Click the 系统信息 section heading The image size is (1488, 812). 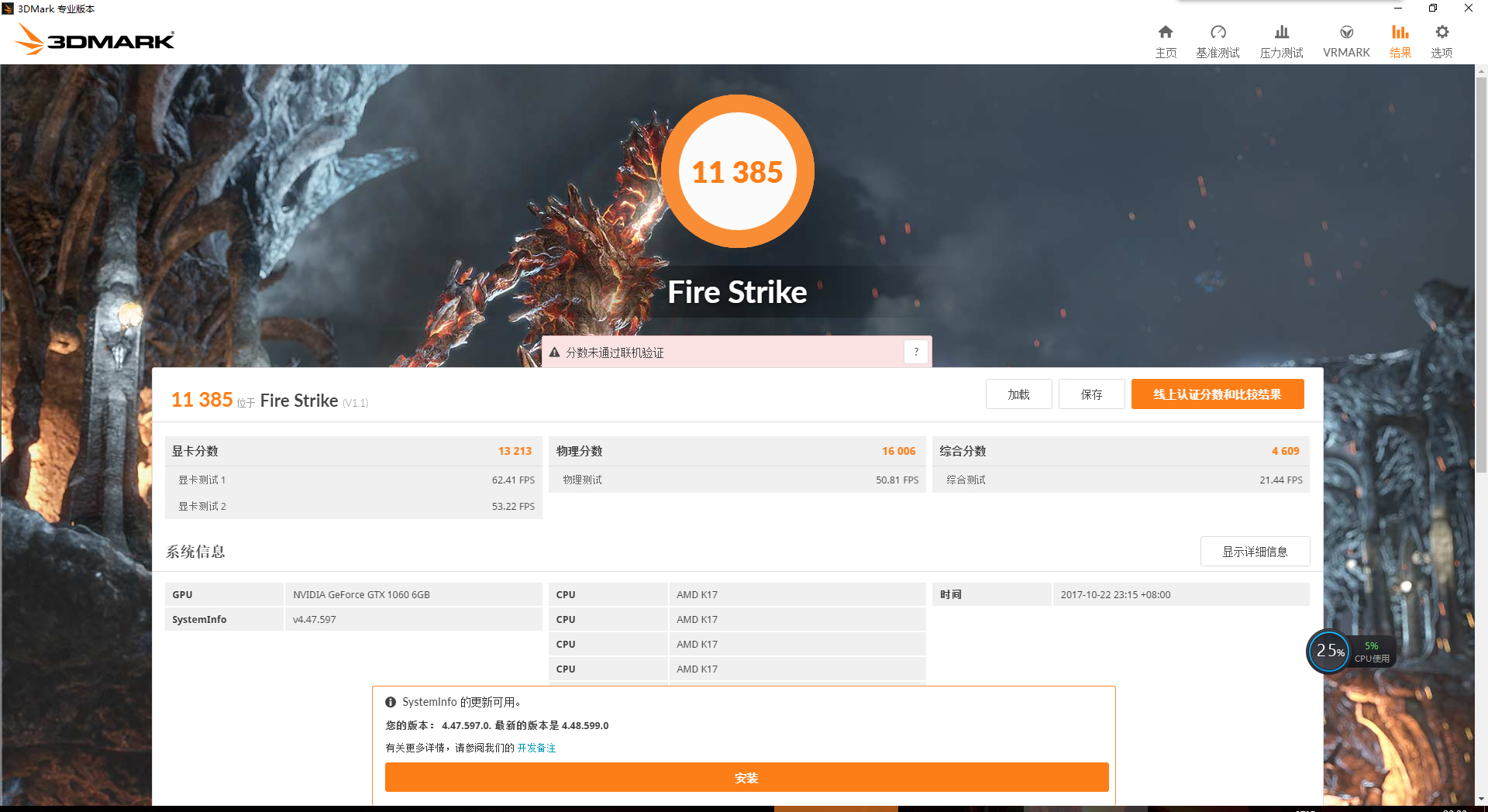(x=195, y=552)
